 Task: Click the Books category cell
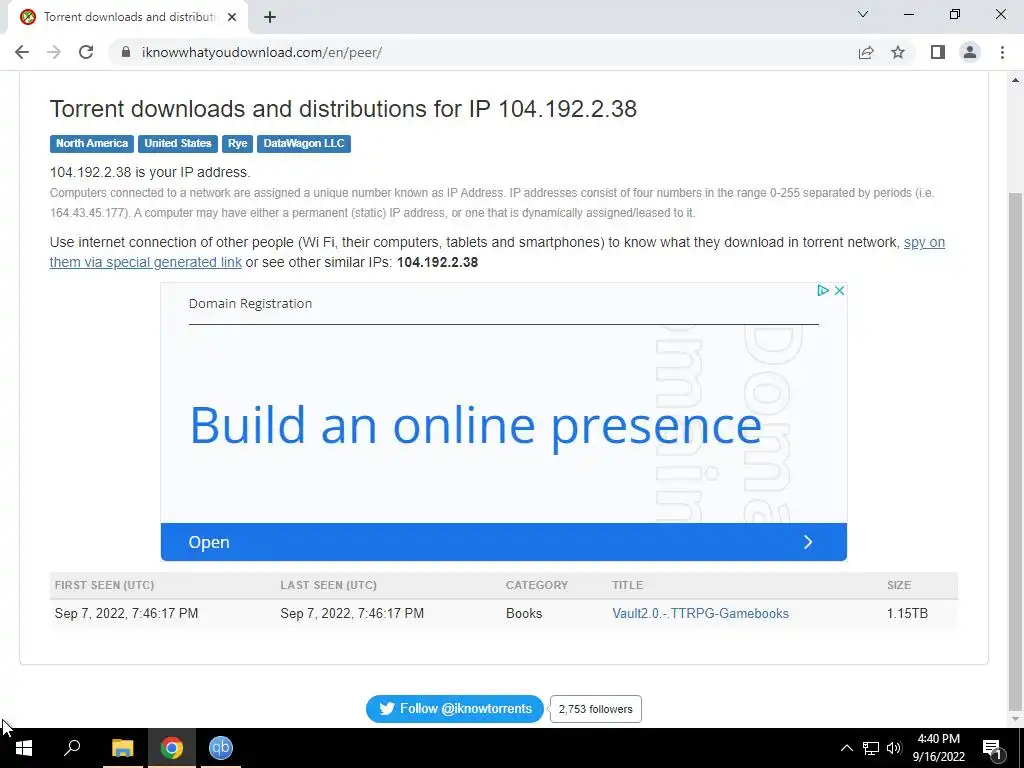coord(524,613)
